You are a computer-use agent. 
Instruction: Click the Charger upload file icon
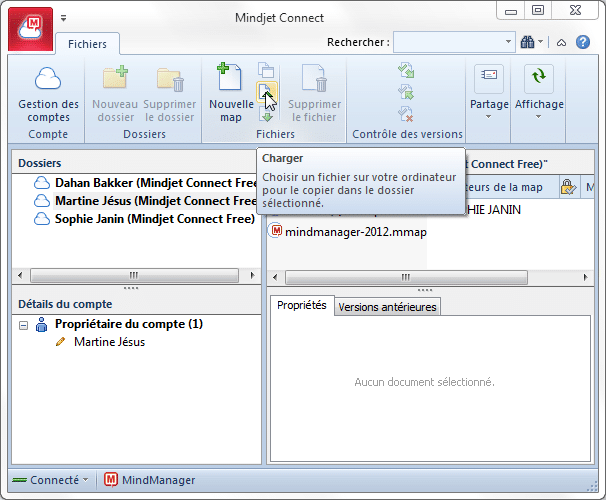(266, 92)
